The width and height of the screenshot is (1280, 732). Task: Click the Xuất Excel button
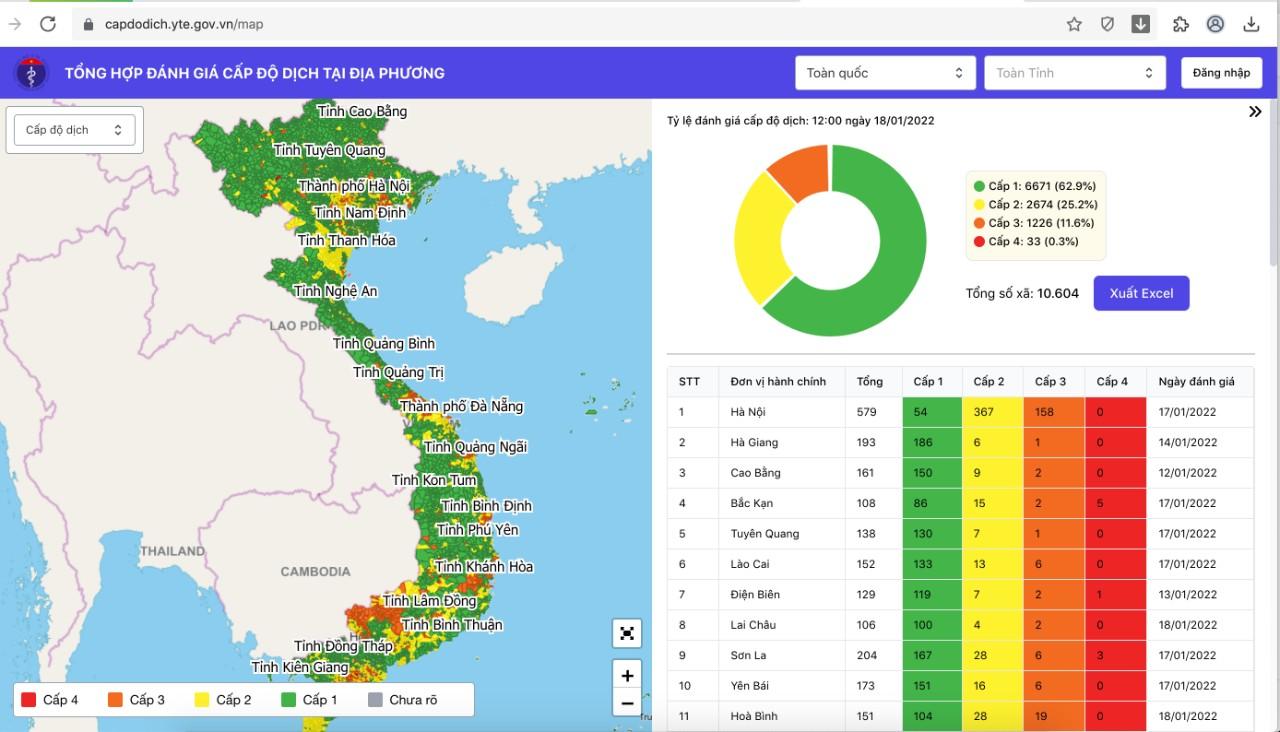[x=1141, y=293]
